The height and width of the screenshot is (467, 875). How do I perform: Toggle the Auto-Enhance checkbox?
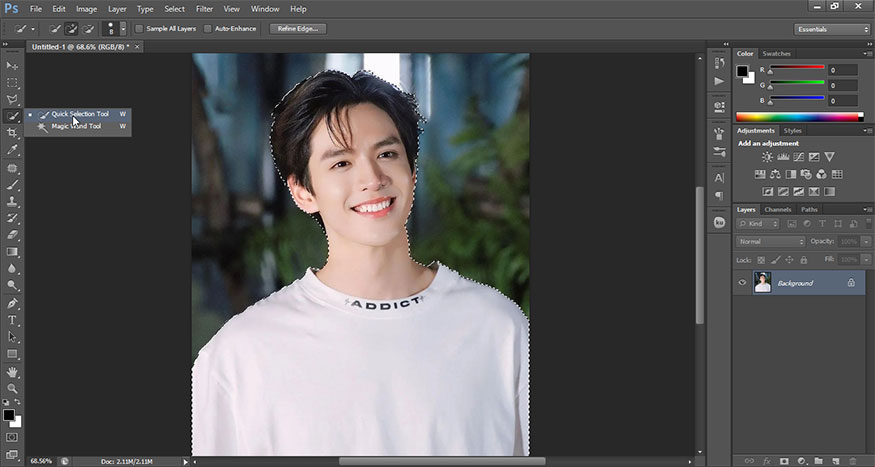[208, 29]
